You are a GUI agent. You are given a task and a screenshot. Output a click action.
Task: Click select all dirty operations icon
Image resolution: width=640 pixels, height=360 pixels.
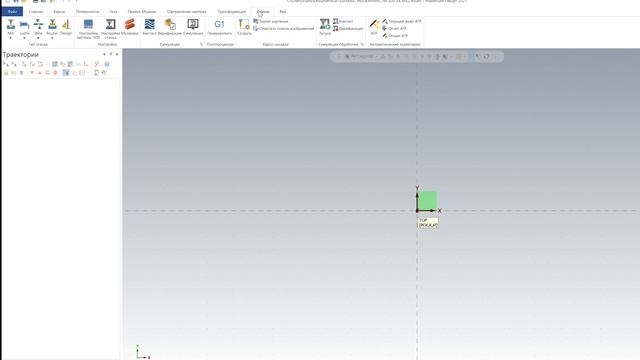coord(14,64)
